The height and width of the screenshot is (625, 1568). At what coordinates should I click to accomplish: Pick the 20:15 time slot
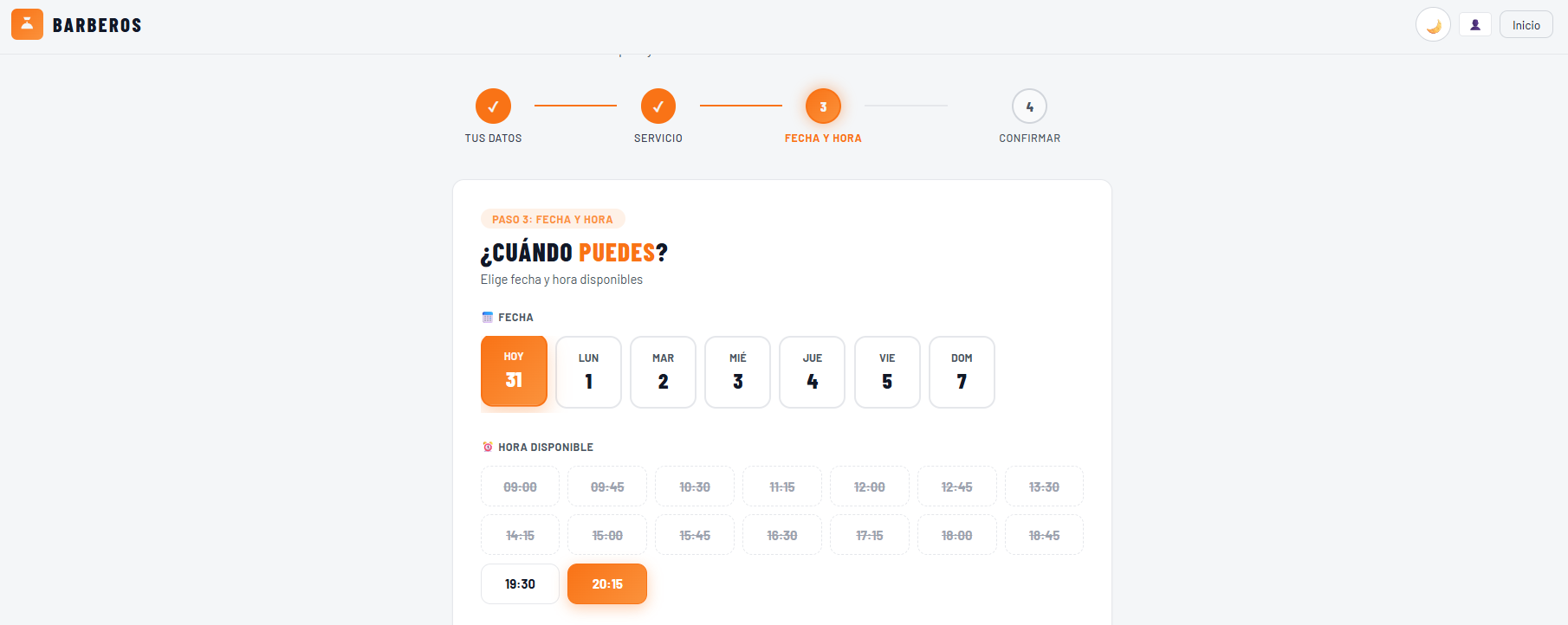[x=607, y=584]
